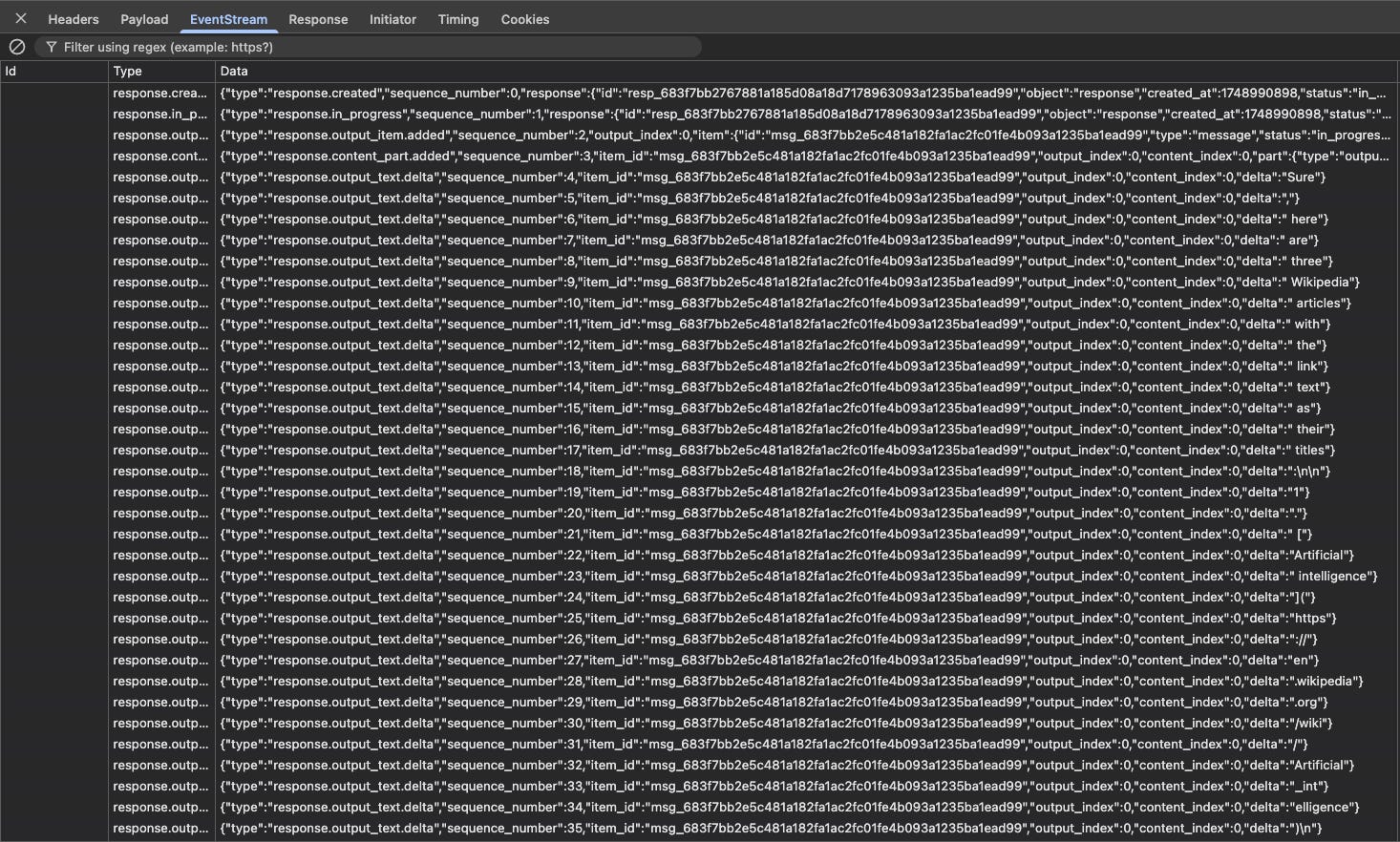This screenshot has height=842, width=1400.
Task: Open the Timing tab
Action: [x=458, y=18]
